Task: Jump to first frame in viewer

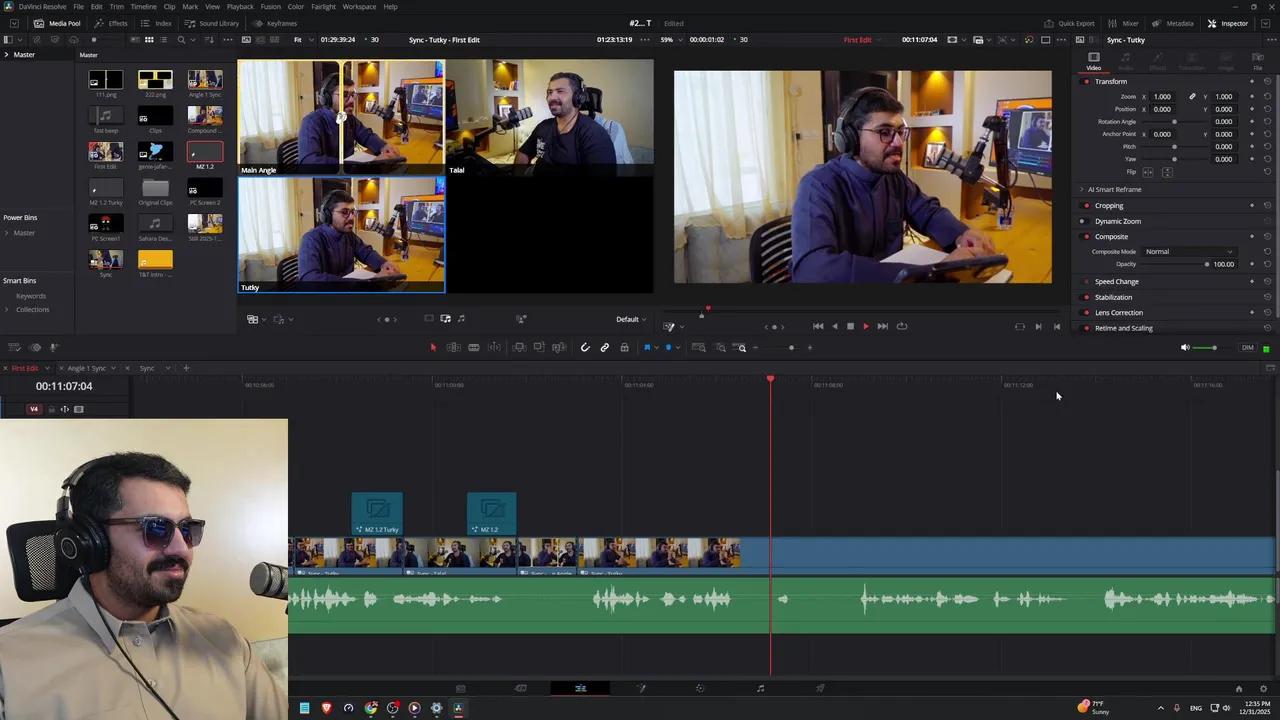Action: [818, 326]
